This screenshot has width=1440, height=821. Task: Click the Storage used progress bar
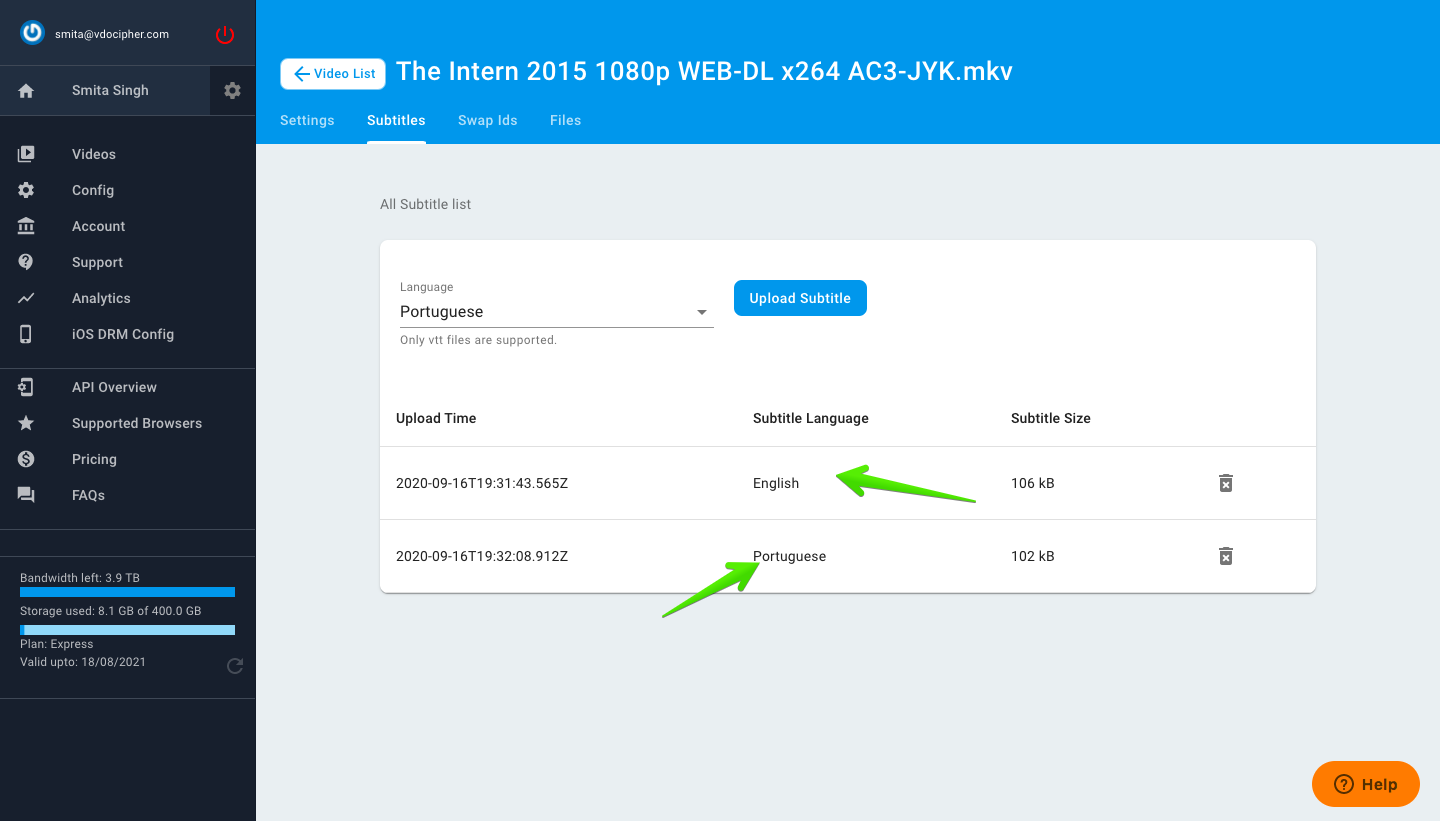coord(128,630)
